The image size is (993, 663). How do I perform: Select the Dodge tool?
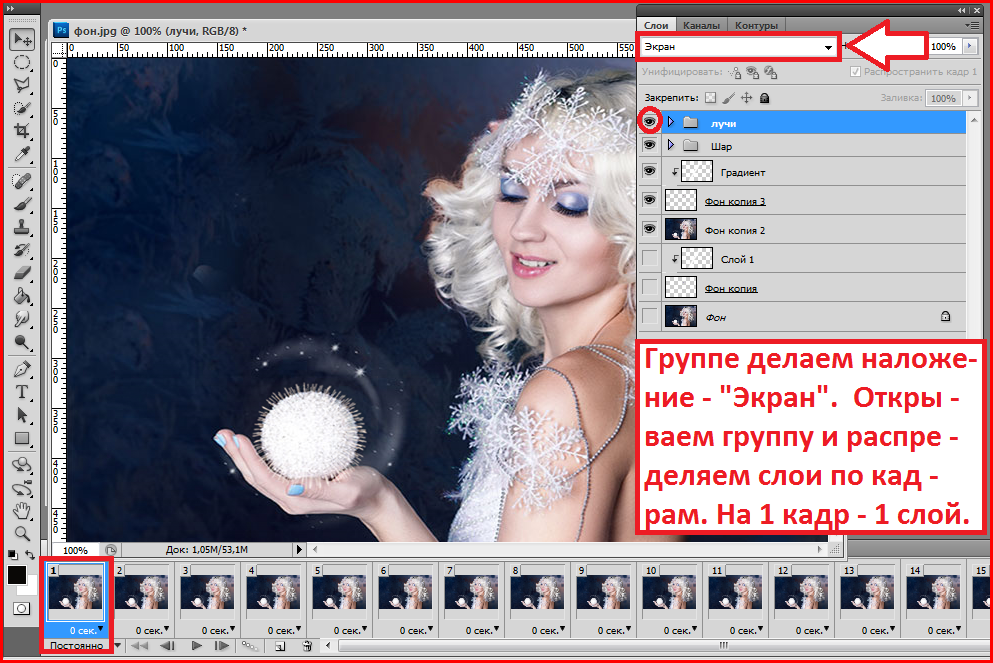pos(22,342)
